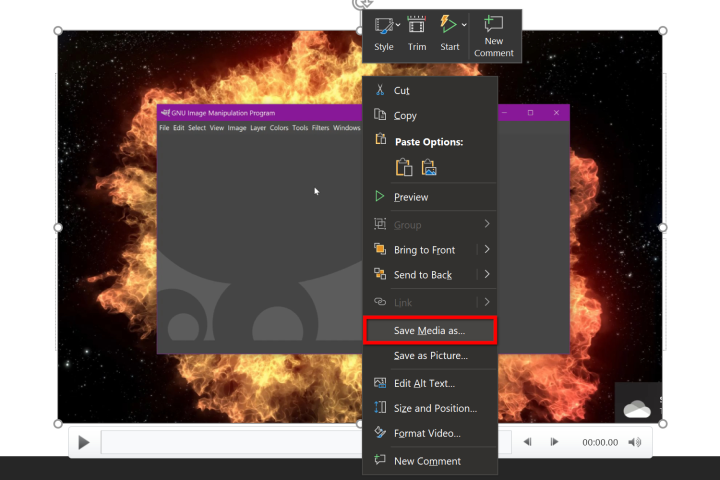Choose Cut from the context menu
This screenshot has height=480, width=720.
point(429,90)
